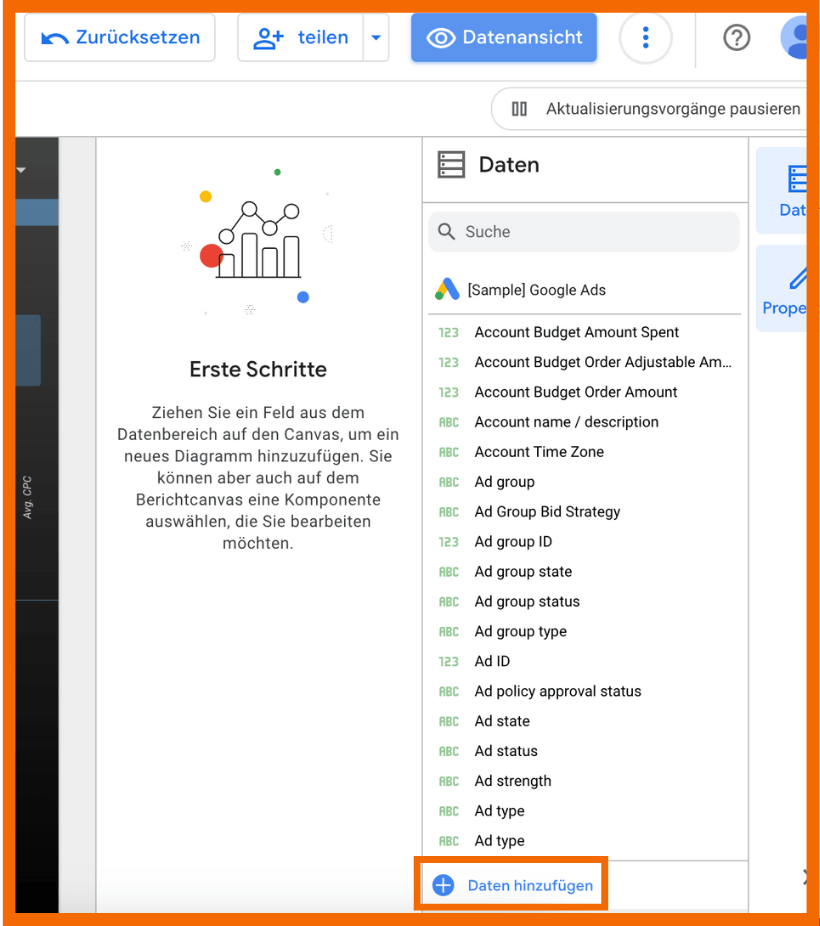The height and width of the screenshot is (926, 820).
Task: Click the teilen share button
Action: [301, 38]
